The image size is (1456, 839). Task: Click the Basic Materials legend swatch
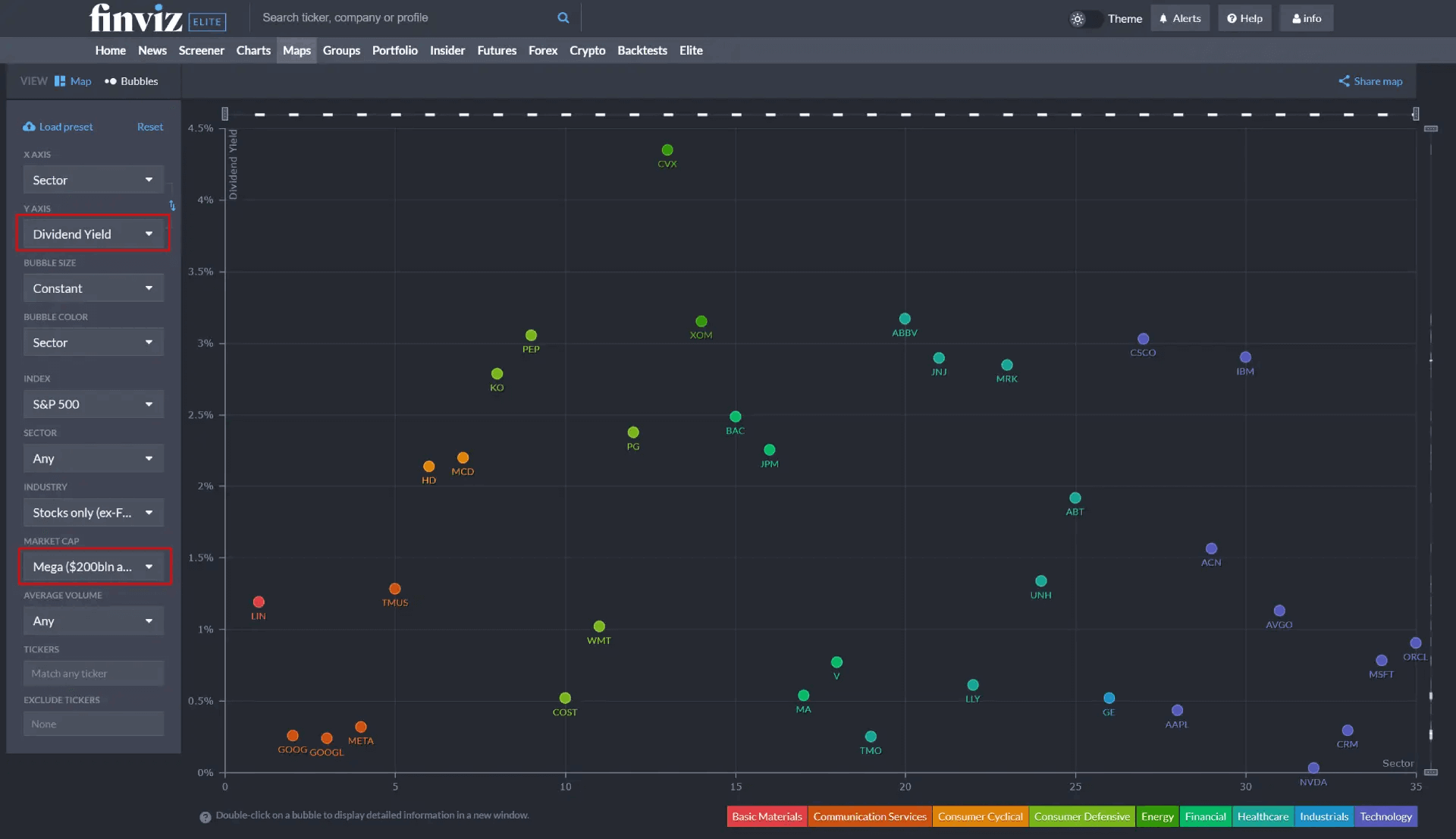click(767, 816)
